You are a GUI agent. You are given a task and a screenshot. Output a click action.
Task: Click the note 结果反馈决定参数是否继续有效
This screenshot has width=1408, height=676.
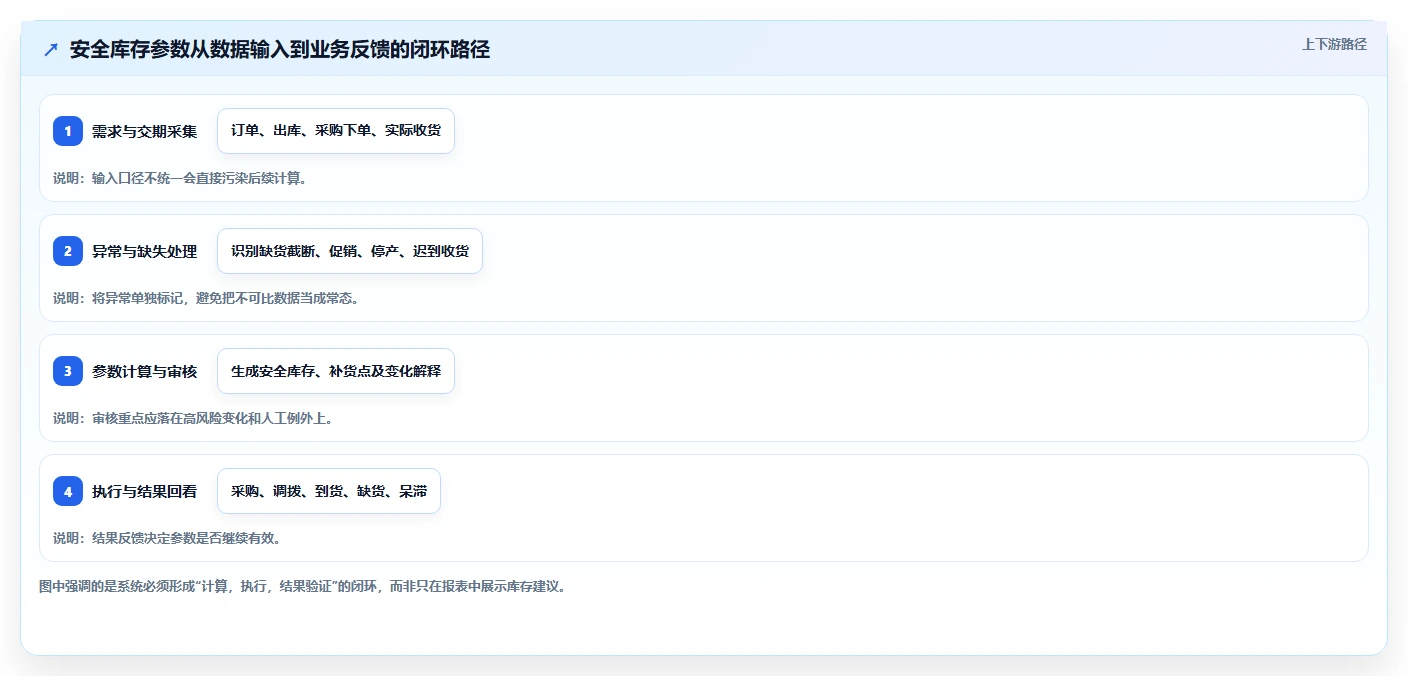pyautogui.click(x=166, y=538)
